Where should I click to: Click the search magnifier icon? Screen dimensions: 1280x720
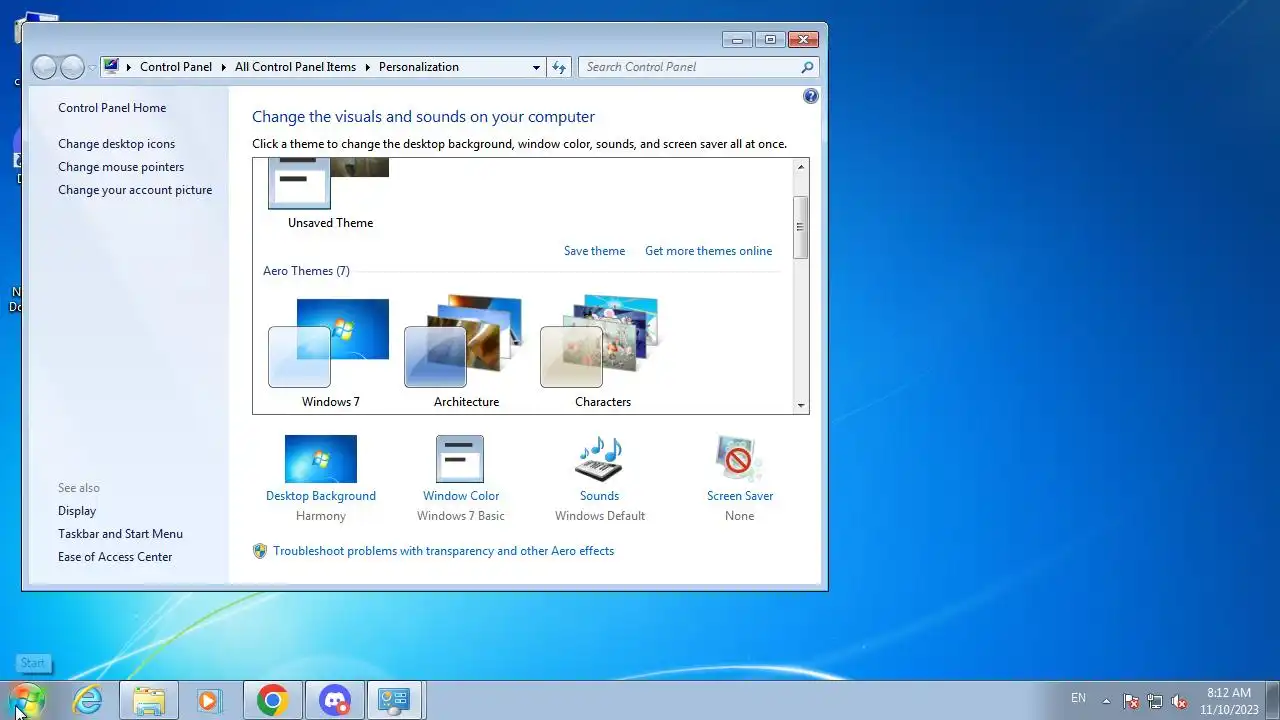pyautogui.click(x=807, y=67)
